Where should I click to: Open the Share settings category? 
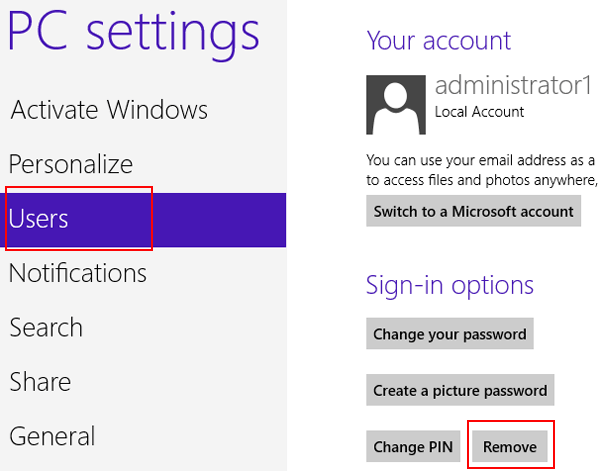(x=40, y=381)
